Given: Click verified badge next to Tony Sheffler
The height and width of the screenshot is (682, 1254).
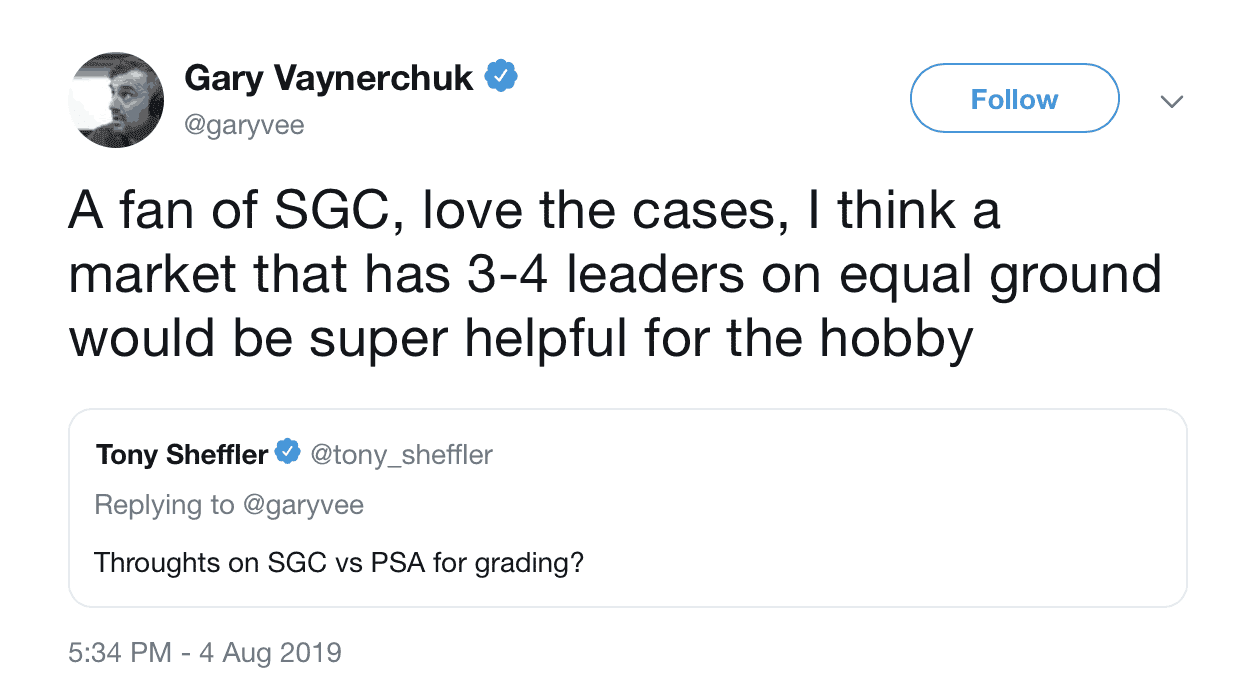Looking at the screenshot, I should (288, 454).
